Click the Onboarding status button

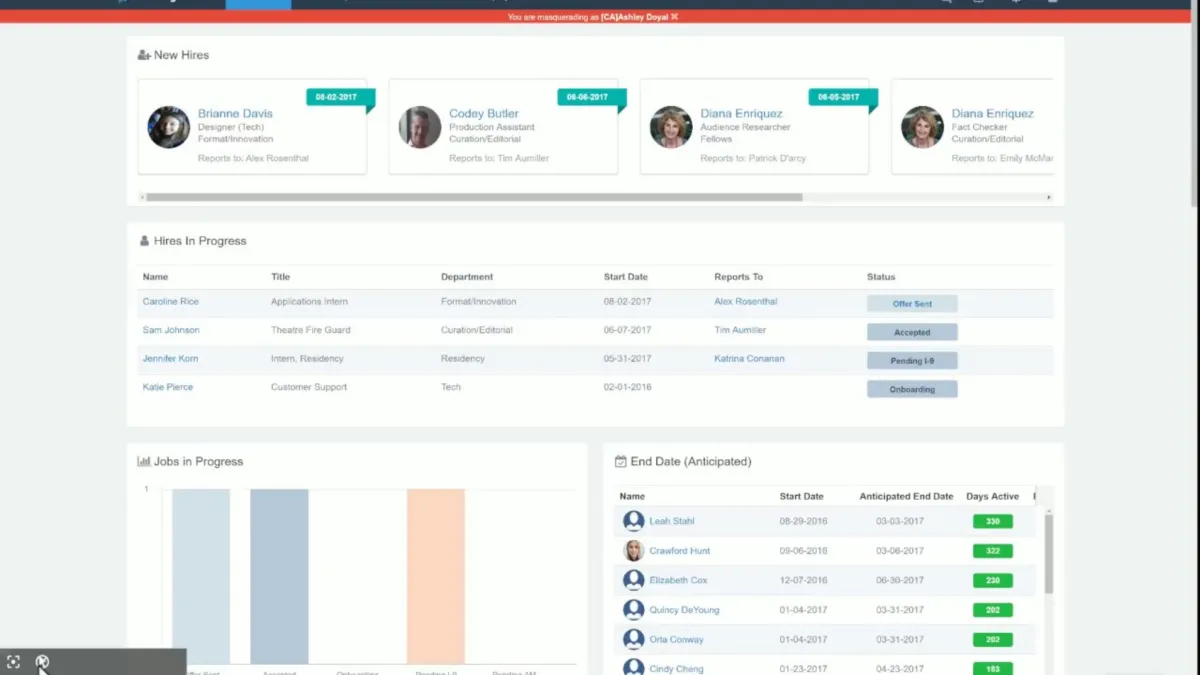tap(912, 389)
